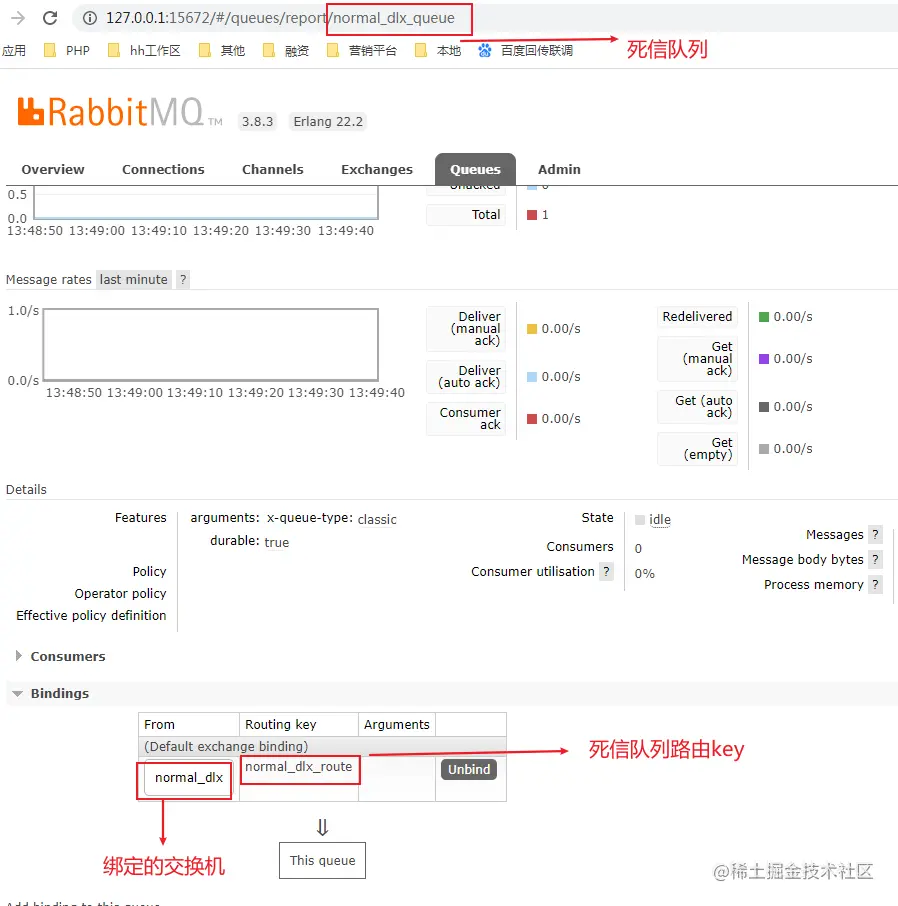Click the Deliver (manual ack) yellow swatch
The image size is (898, 906).
pyautogui.click(x=532, y=329)
